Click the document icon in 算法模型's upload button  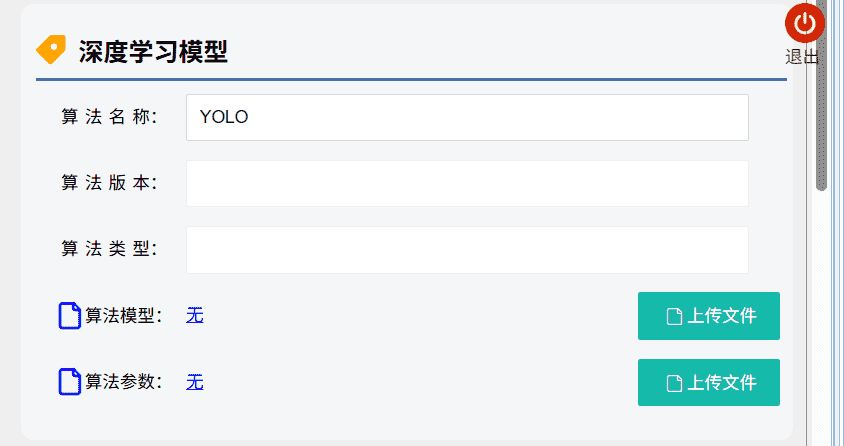pyautogui.click(x=674, y=317)
